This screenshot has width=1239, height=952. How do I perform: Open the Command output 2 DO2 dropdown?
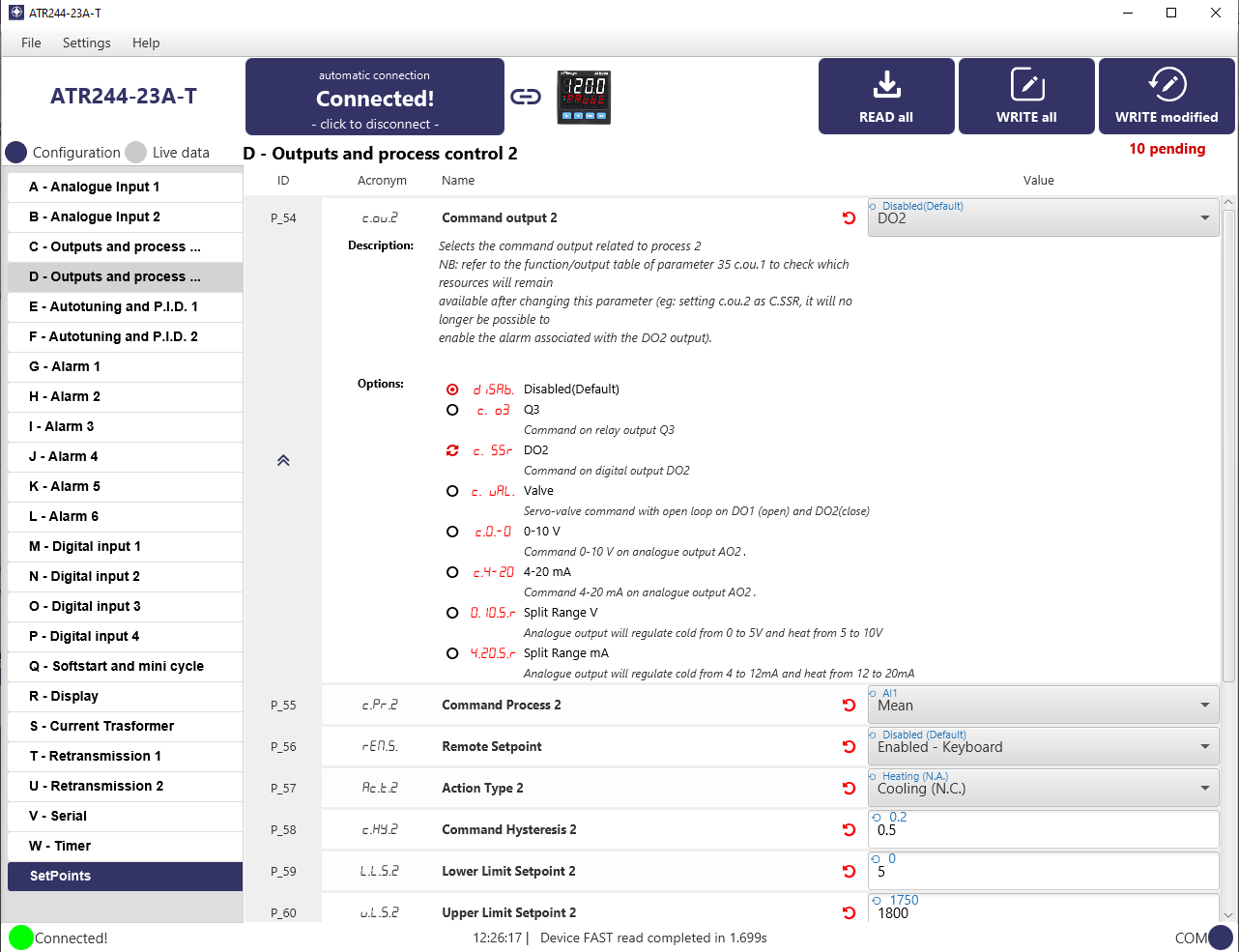(1044, 218)
